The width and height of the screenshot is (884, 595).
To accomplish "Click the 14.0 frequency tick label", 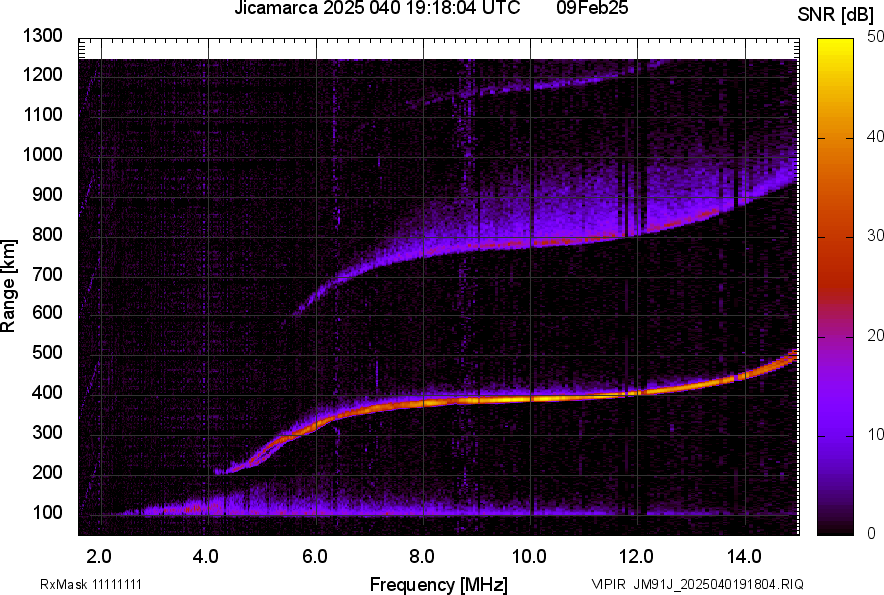I will click(744, 557).
